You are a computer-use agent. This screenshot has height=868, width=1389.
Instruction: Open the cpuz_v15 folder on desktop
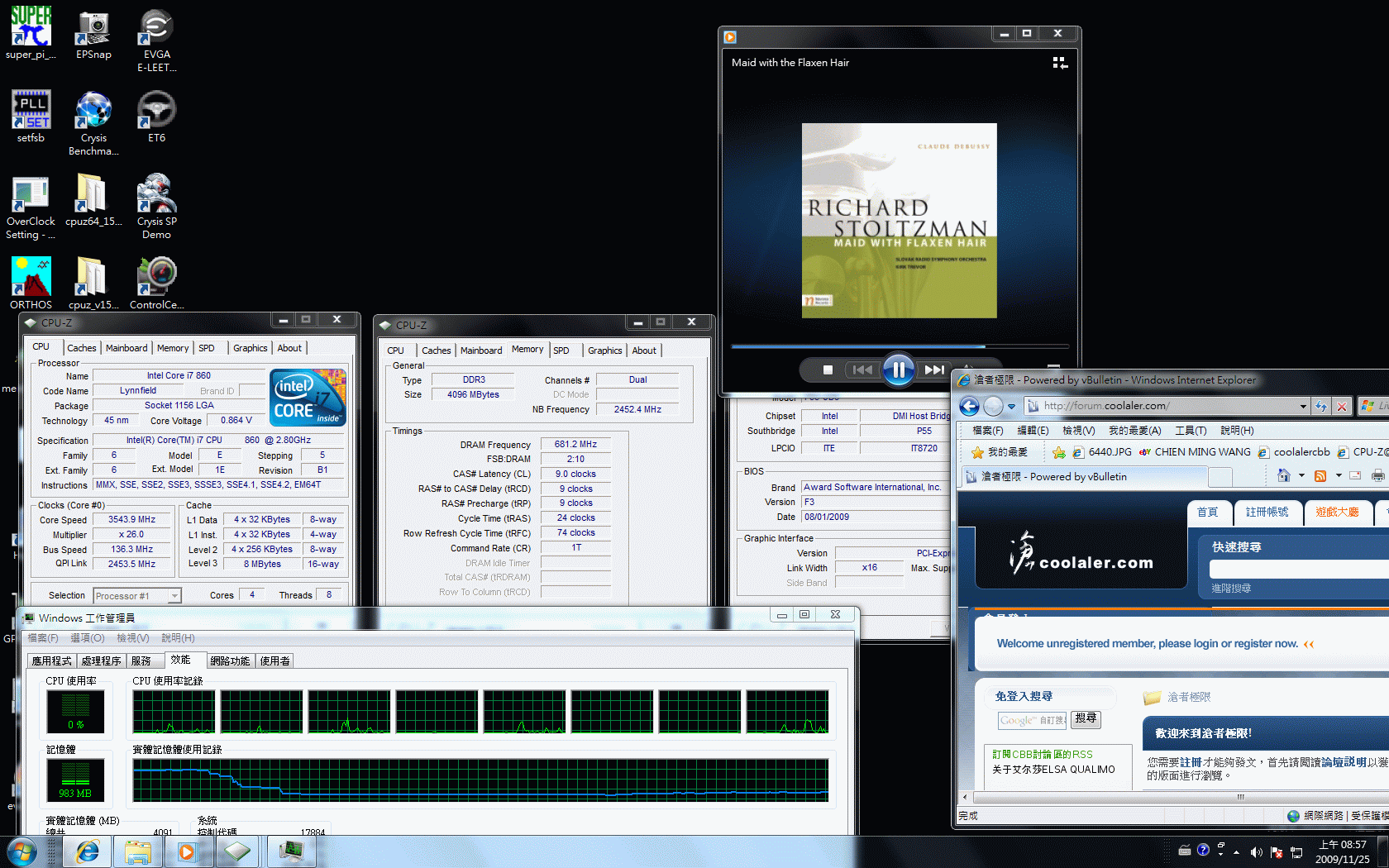pyautogui.click(x=93, y=283)
